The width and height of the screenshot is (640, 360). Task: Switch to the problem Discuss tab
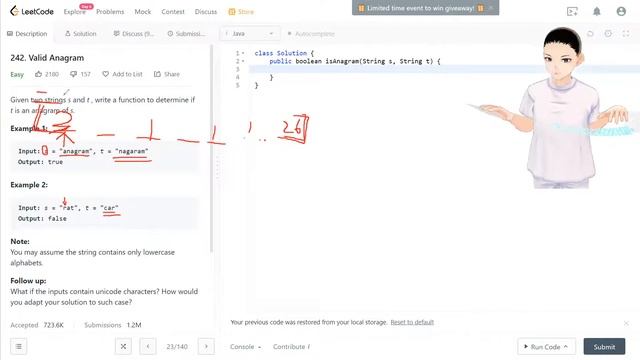point(133,33)
